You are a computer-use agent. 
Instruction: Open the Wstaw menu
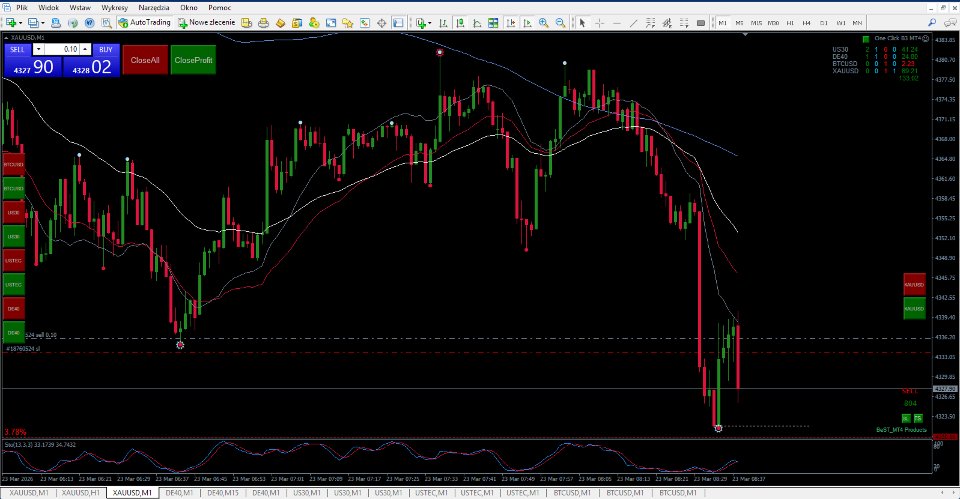coord(80,7)
